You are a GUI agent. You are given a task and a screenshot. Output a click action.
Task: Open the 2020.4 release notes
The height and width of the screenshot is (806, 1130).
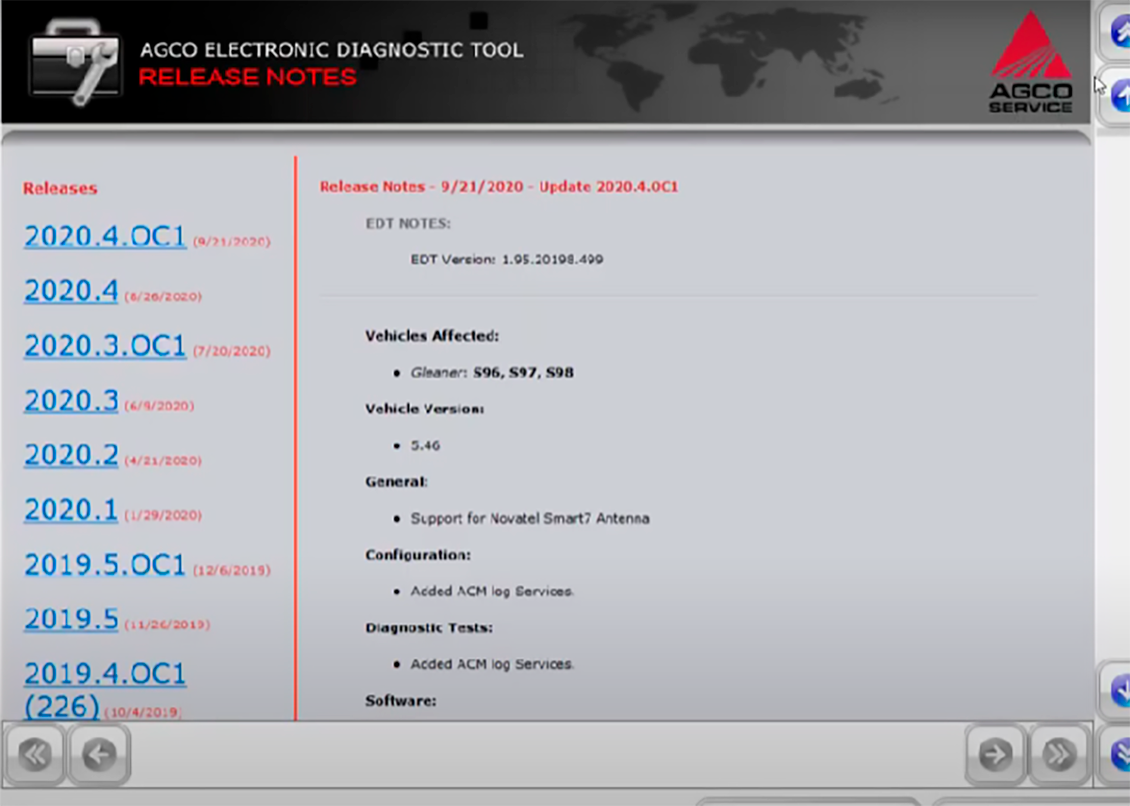pos(71,290)
